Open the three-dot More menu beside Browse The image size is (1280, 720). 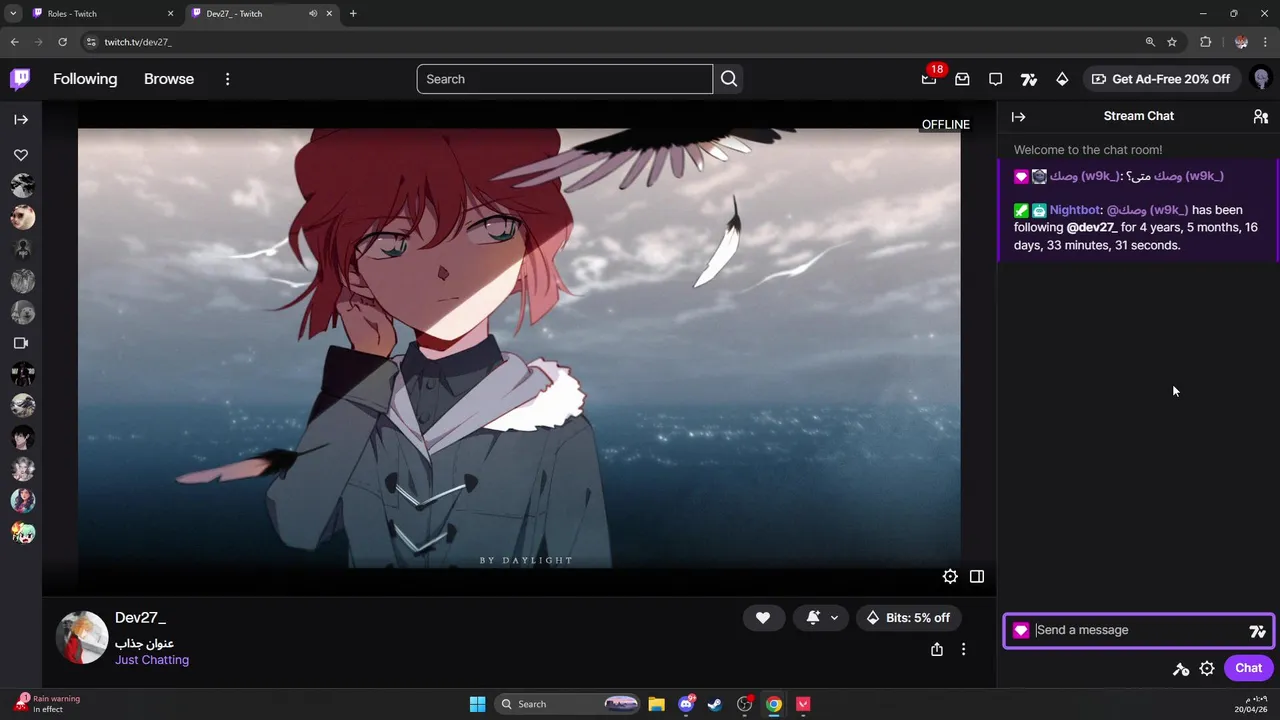click(x=227, y=79)
